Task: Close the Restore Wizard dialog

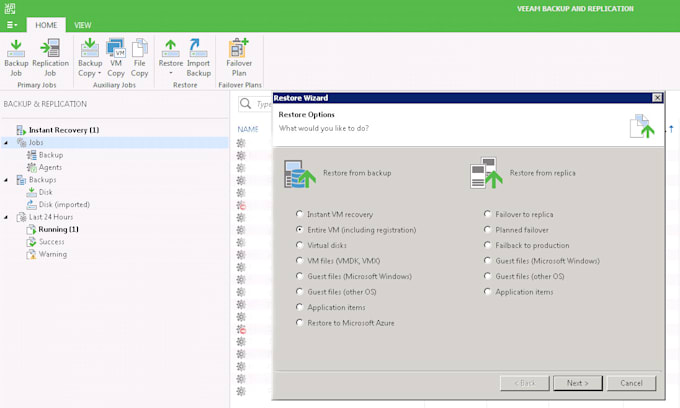Action: point(657,98)
